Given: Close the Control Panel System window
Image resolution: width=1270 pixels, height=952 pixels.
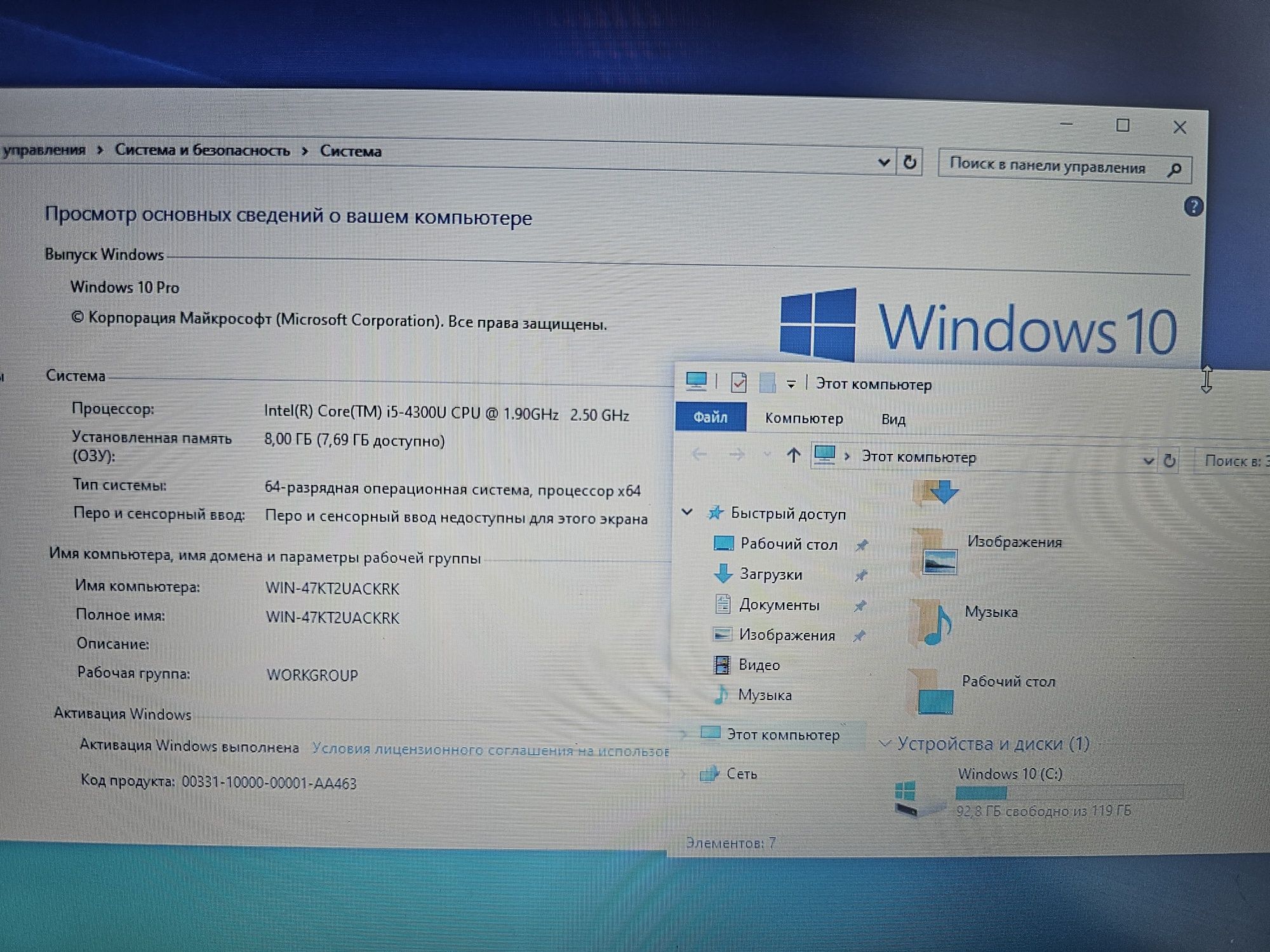Looking at the screenshot, I should coord(1180,128).
